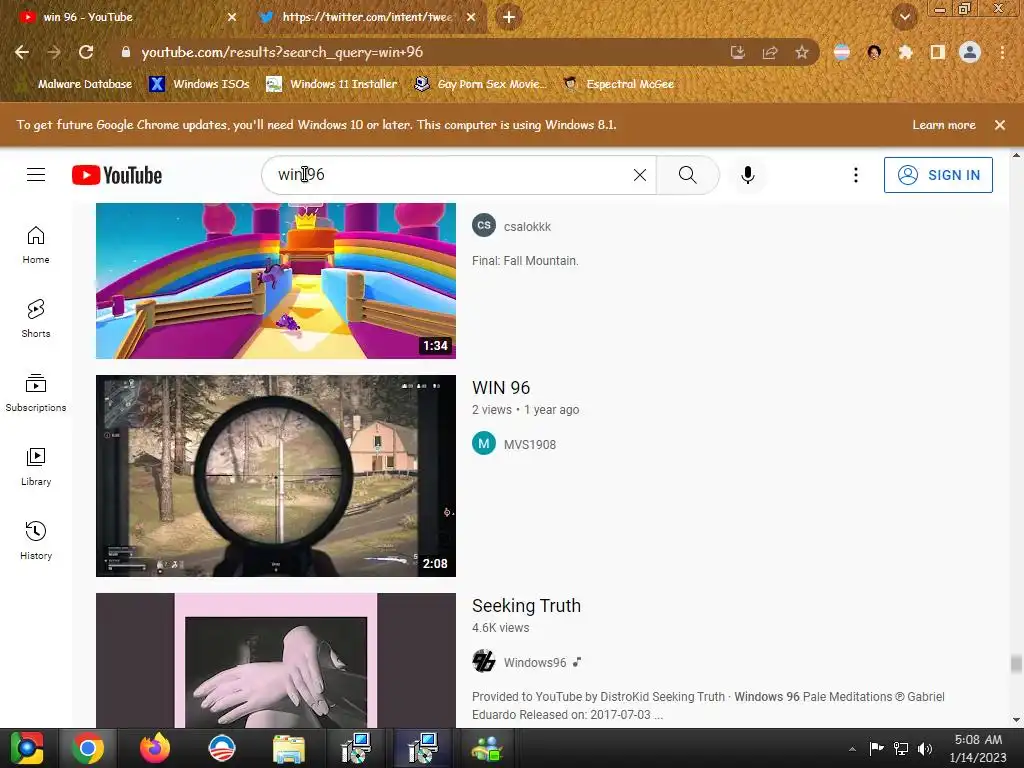The height and width of the screenshot is (768, 1024).
Task: Clear the search box with X
Action: pos(640,175)
